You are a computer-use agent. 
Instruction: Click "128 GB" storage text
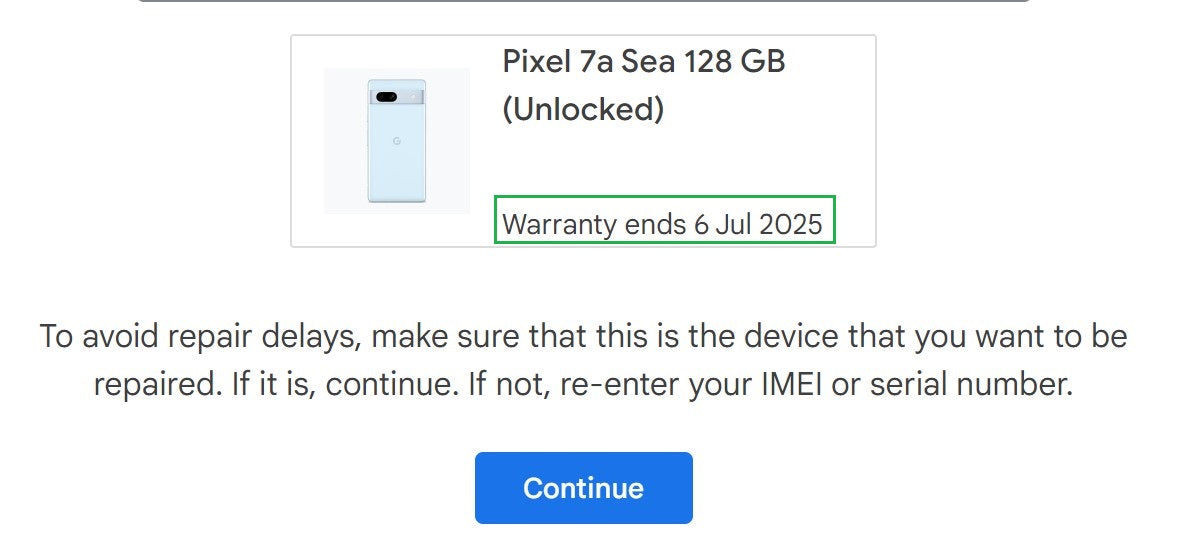coord(735,62)
